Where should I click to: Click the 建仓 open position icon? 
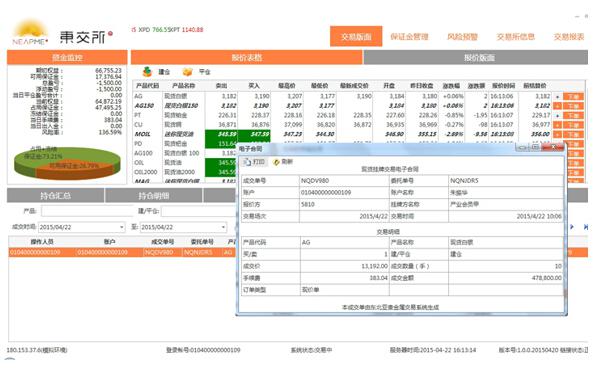[147, 72]
